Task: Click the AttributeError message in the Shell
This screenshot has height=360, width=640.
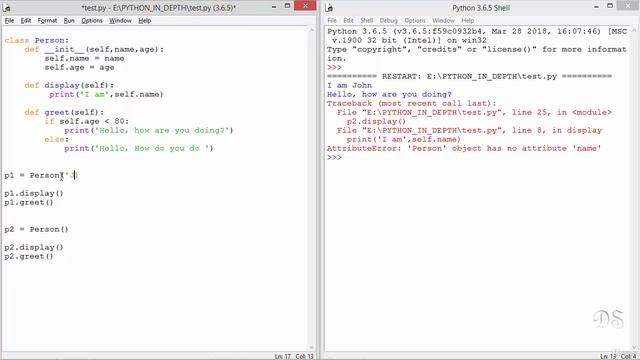Action: click(464, 148)
